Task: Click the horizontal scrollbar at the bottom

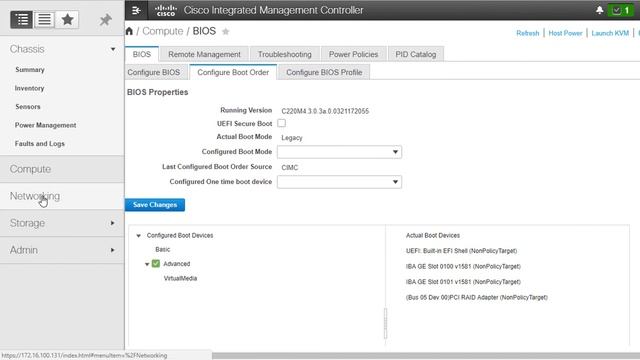Action: [x=426, y=356]
